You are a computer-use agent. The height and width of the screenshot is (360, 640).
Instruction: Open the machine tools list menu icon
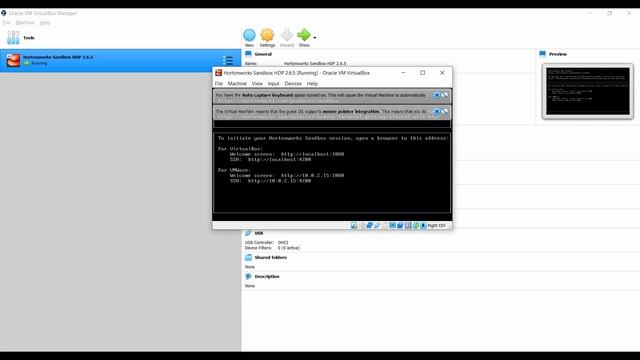point(228,60)
